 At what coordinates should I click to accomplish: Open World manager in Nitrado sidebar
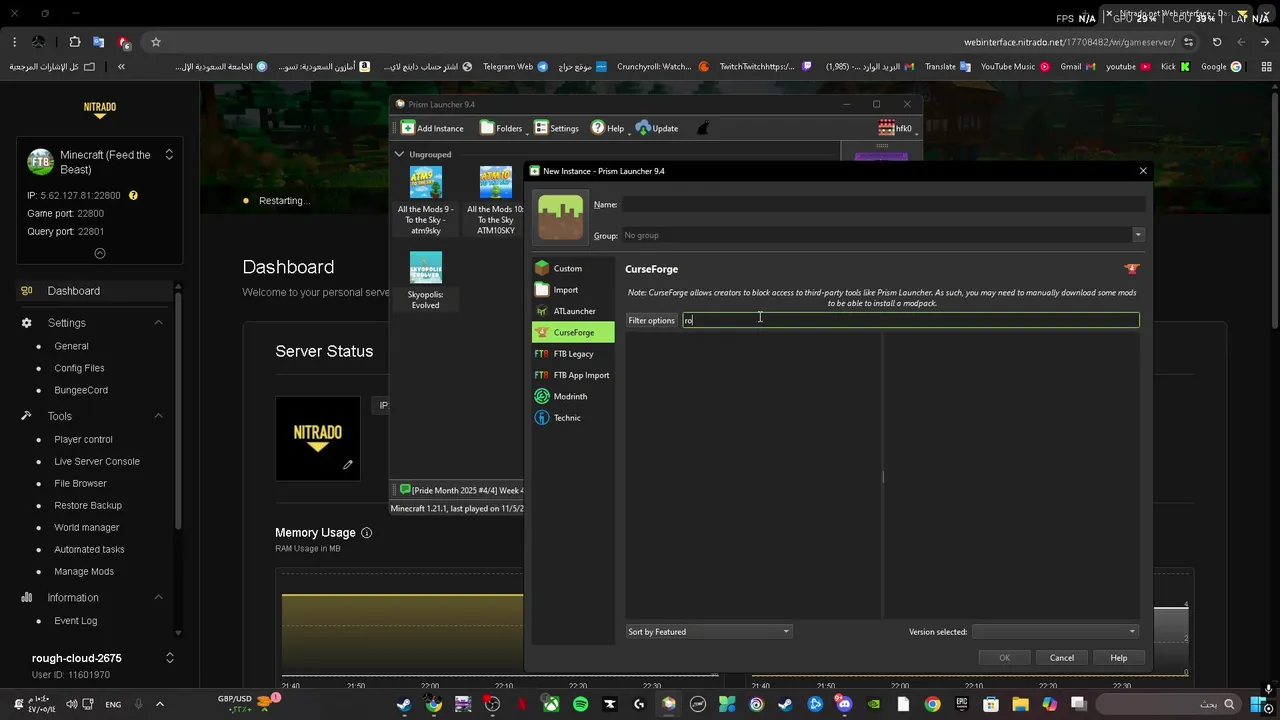[x=87, y=527]
